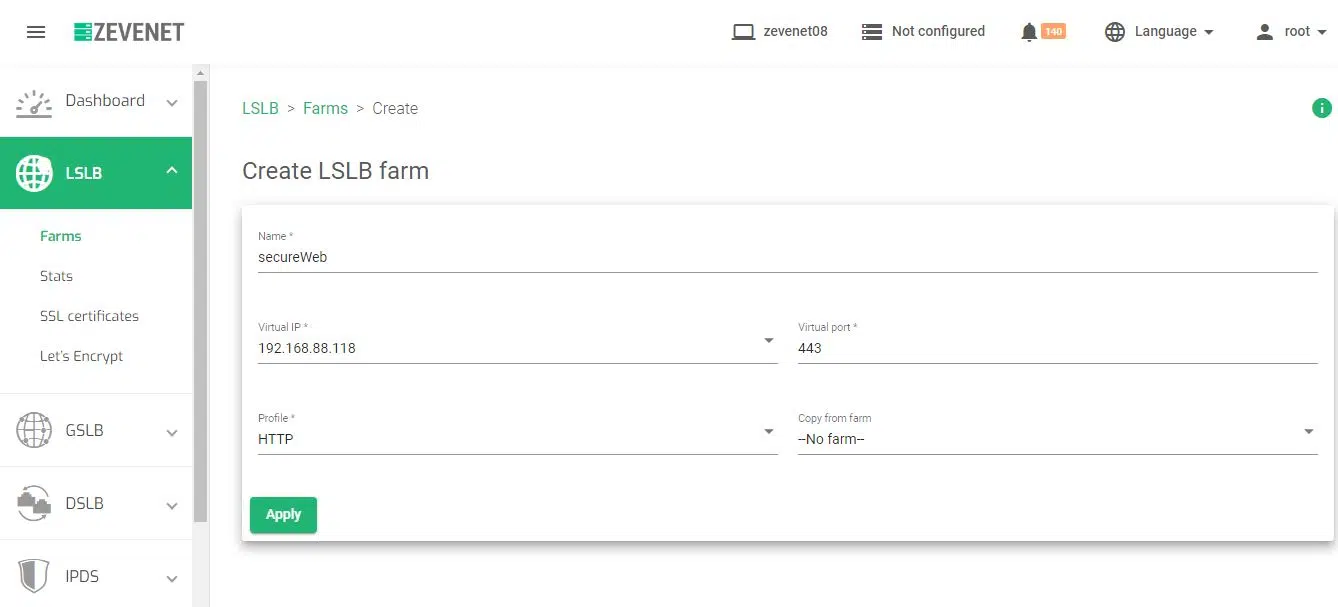
Task: Collapse the LSLB sidebar section
Action: pos(171,171)
